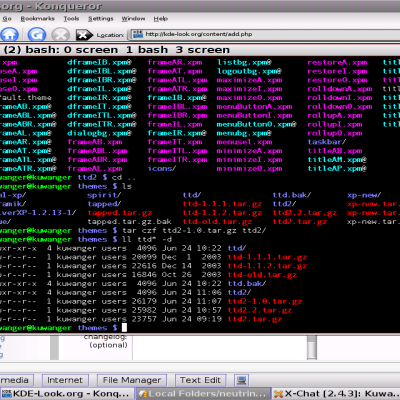Click the greyed-out Stop loading icon

60,34
